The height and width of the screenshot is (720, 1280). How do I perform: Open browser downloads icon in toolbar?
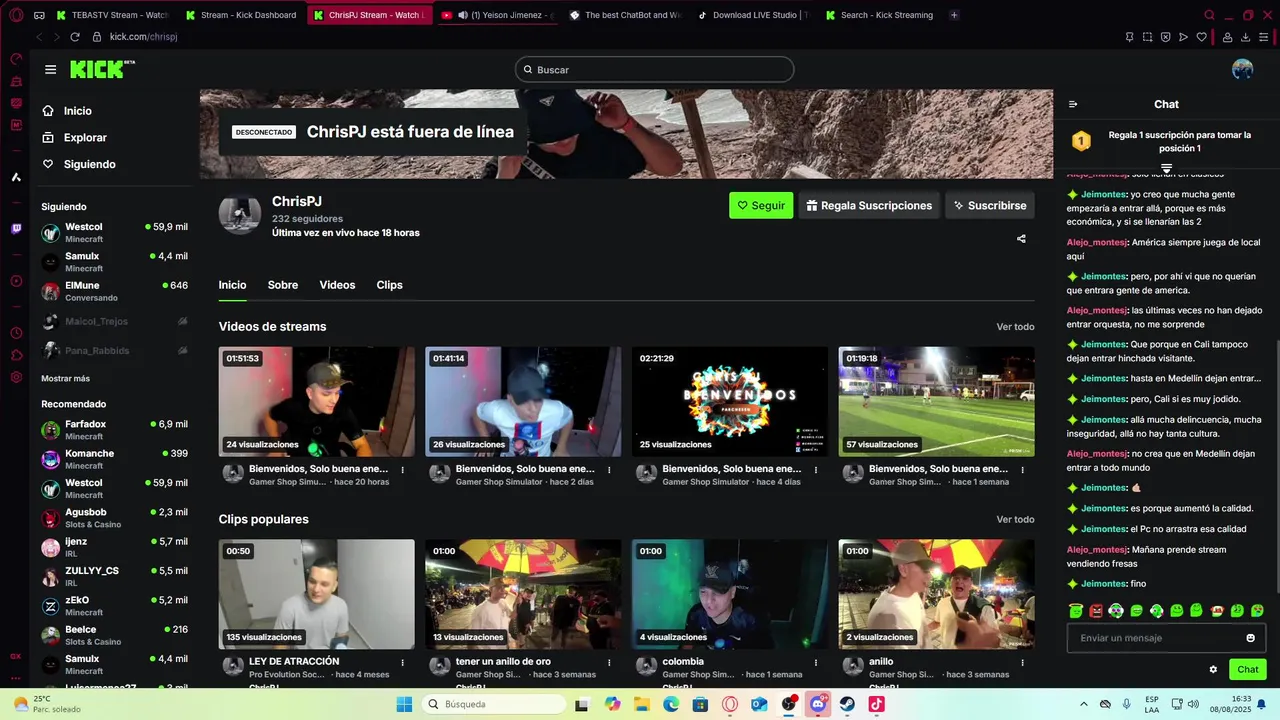[x=1246, y=37]
